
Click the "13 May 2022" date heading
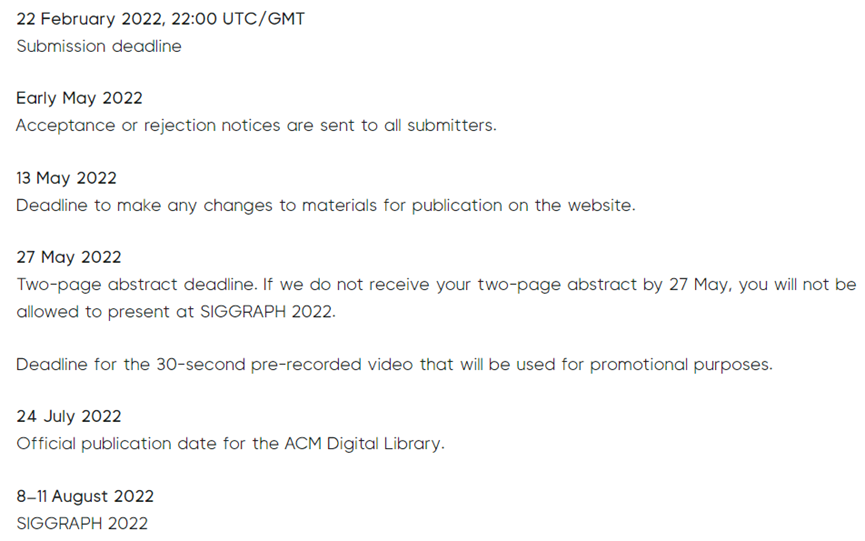coord(66,179)
